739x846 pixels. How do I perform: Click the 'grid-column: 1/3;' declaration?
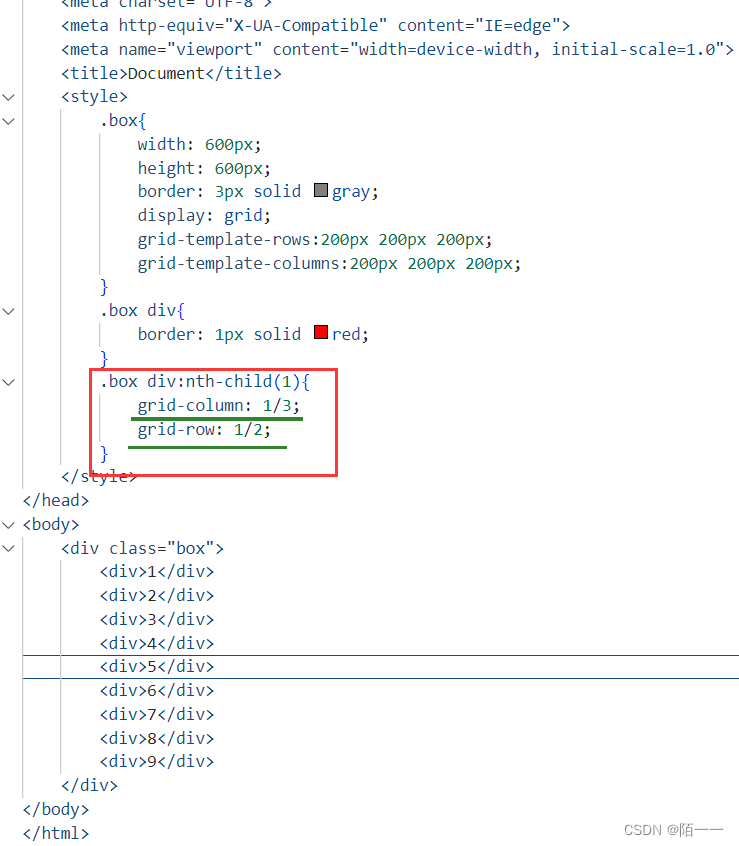[218, 406]
